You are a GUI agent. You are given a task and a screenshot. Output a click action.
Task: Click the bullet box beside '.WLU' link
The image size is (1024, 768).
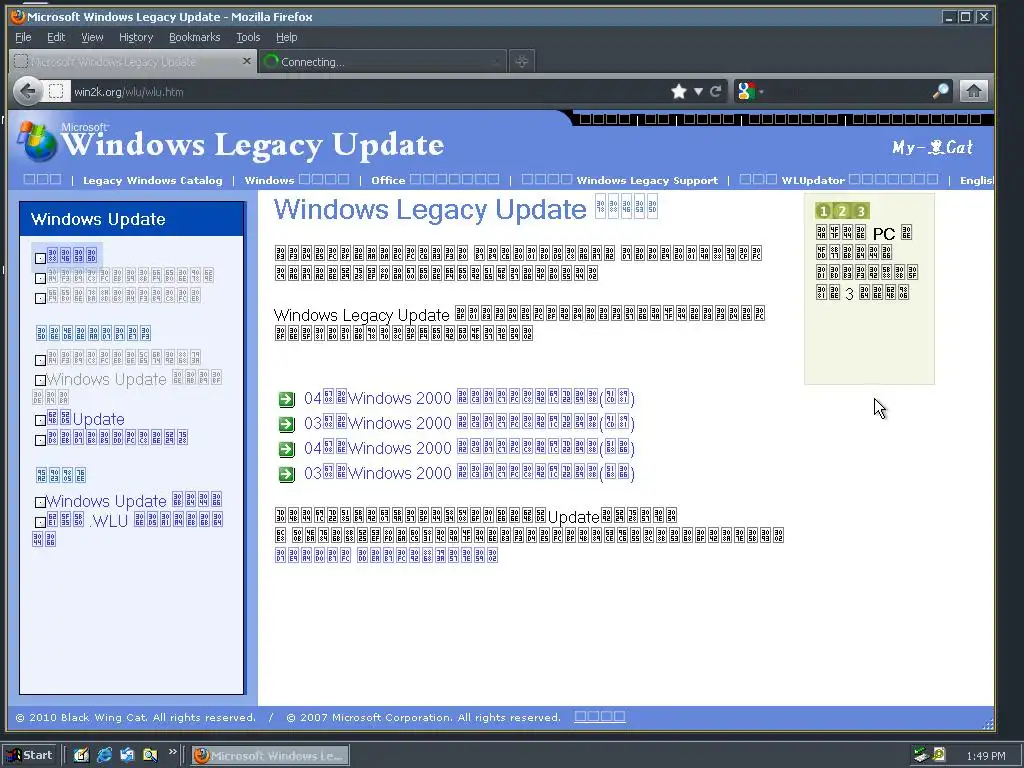[x=40, y=522]
